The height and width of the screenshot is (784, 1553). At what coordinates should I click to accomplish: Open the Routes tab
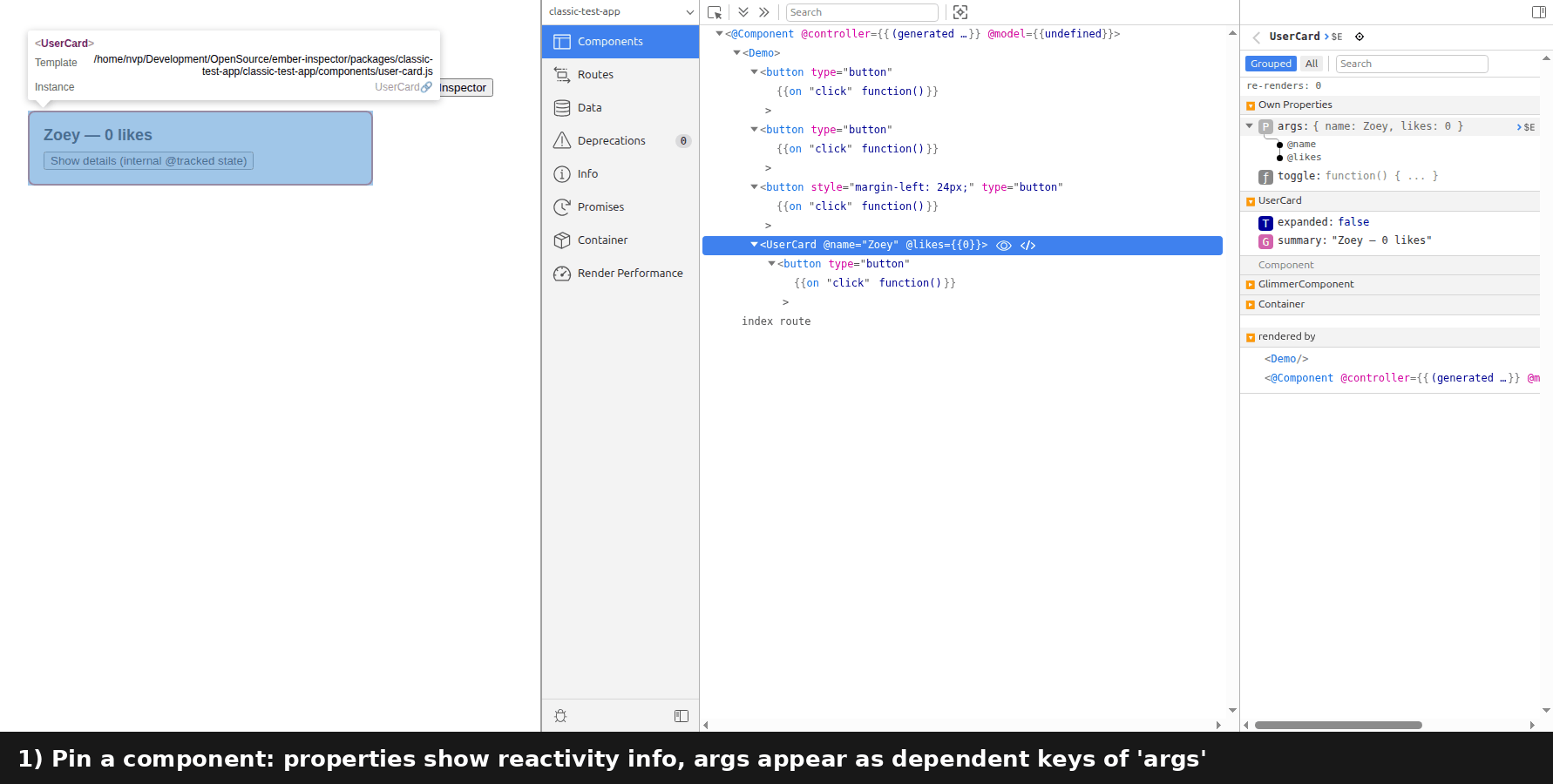tap(621, 75)
